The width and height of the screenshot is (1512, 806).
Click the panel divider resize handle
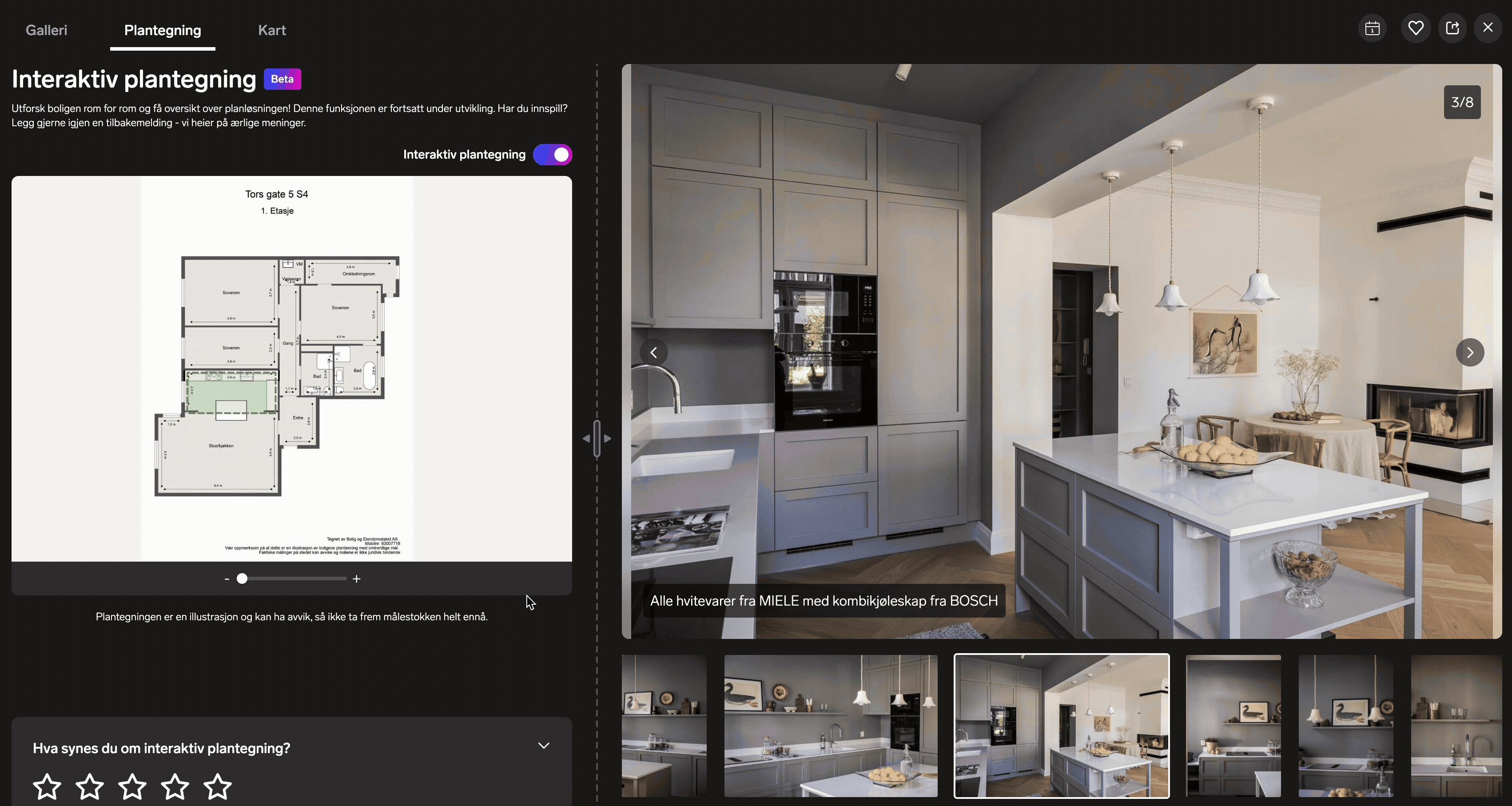[x=597, y=438]
